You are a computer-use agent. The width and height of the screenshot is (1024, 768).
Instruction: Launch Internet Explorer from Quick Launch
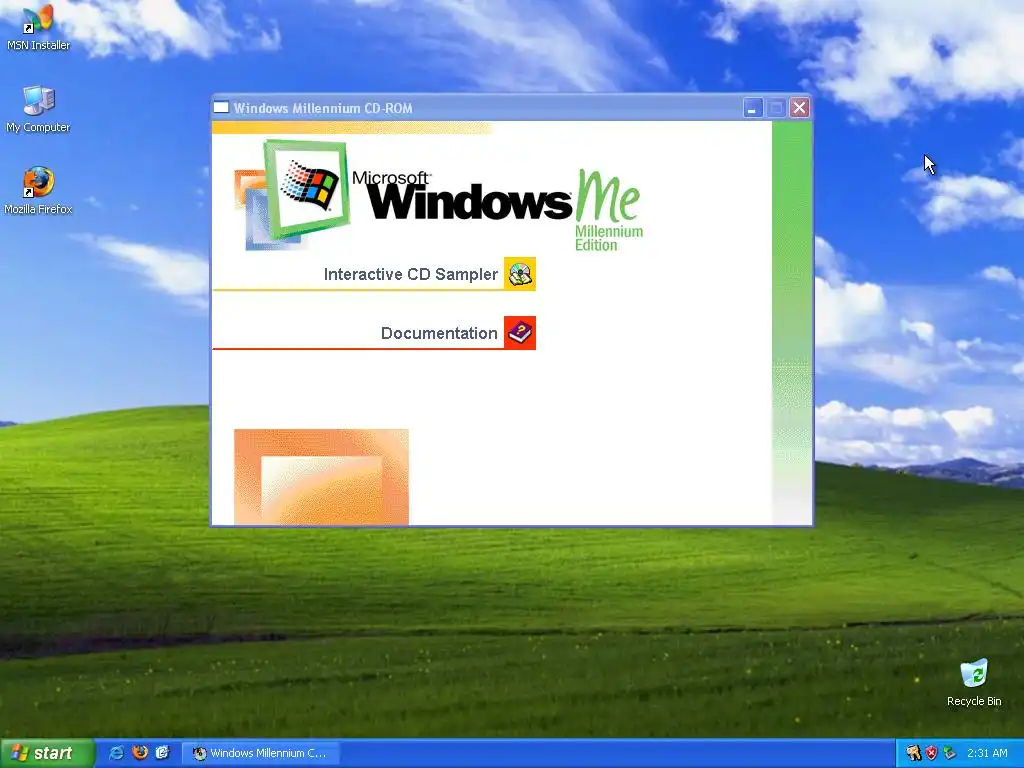[116, 753]
